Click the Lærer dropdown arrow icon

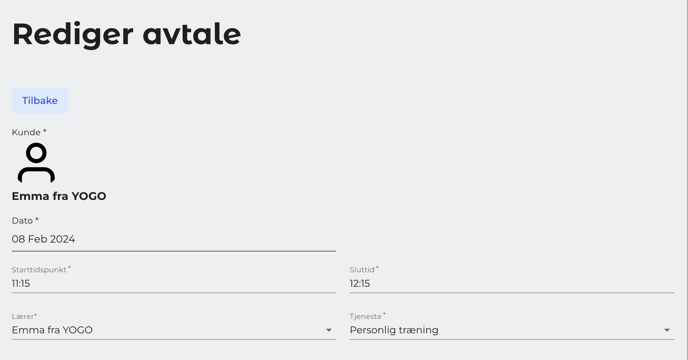pyautogui.click(x=329, y=330)
